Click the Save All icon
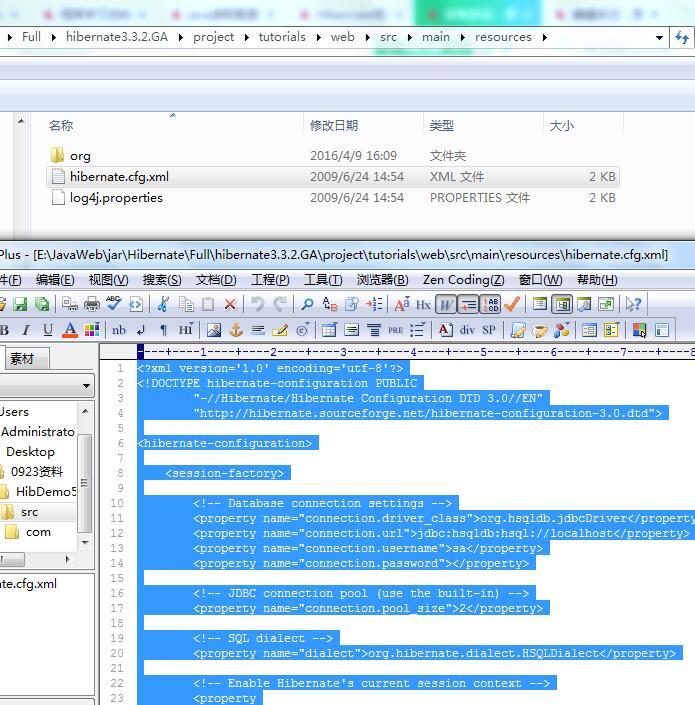Image resolution: width=695 pixels, height=705 pixels. pos(42,304)
